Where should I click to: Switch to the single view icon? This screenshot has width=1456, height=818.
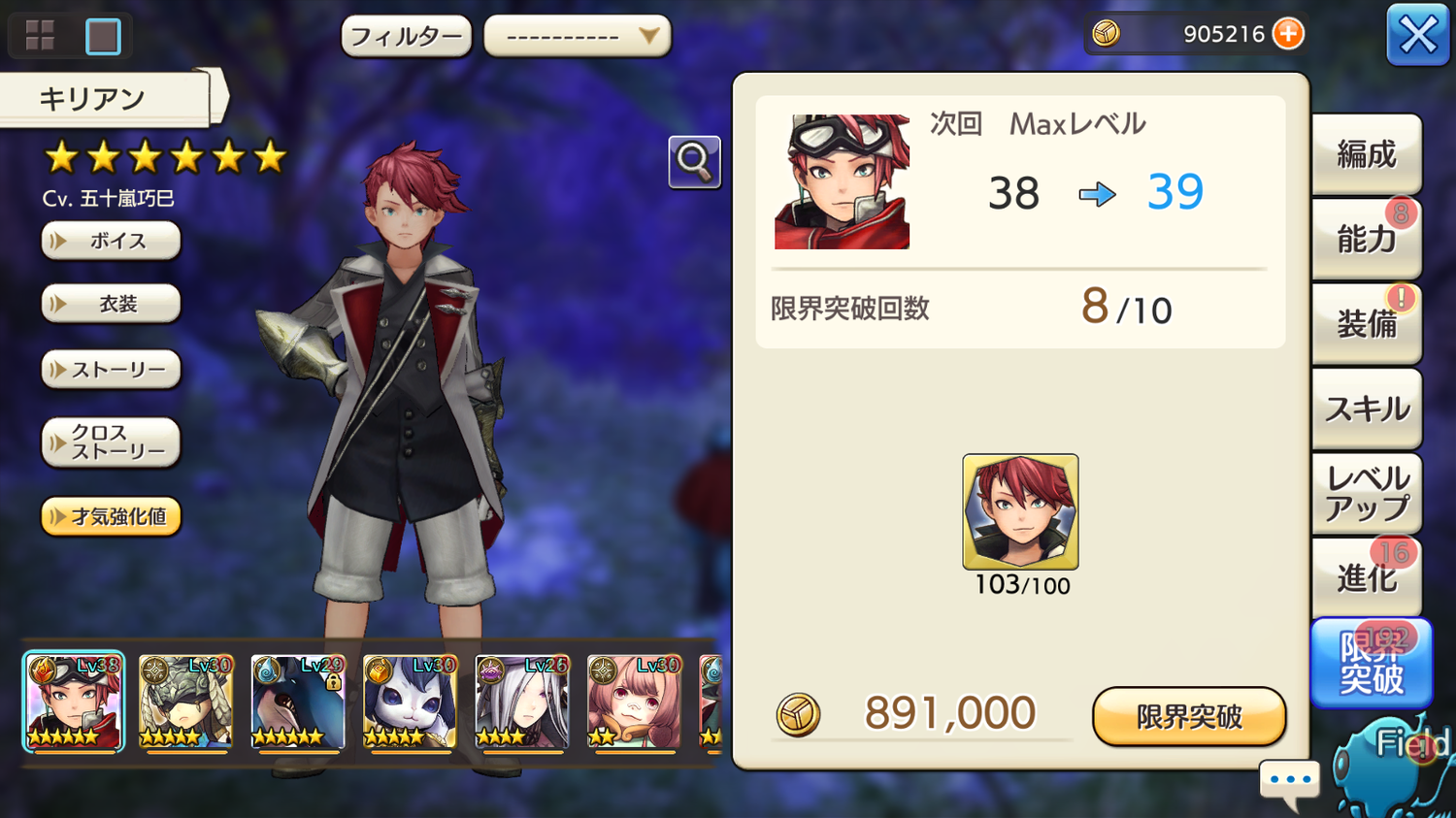click(x=103, y=36)
